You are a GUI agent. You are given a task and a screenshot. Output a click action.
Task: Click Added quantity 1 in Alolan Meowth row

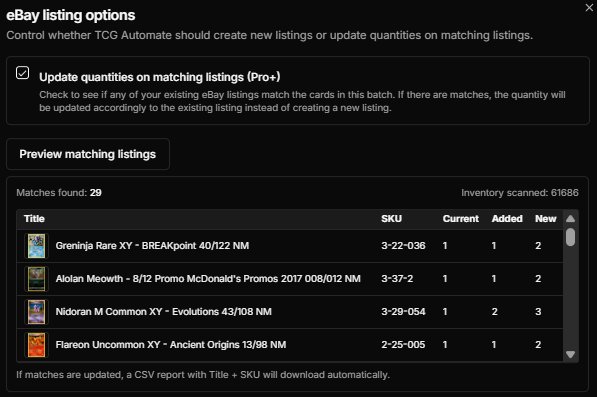tap(494, 279)
